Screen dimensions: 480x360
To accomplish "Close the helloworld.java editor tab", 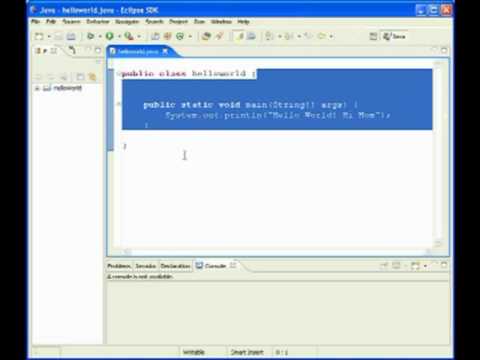I will [165, 52].
